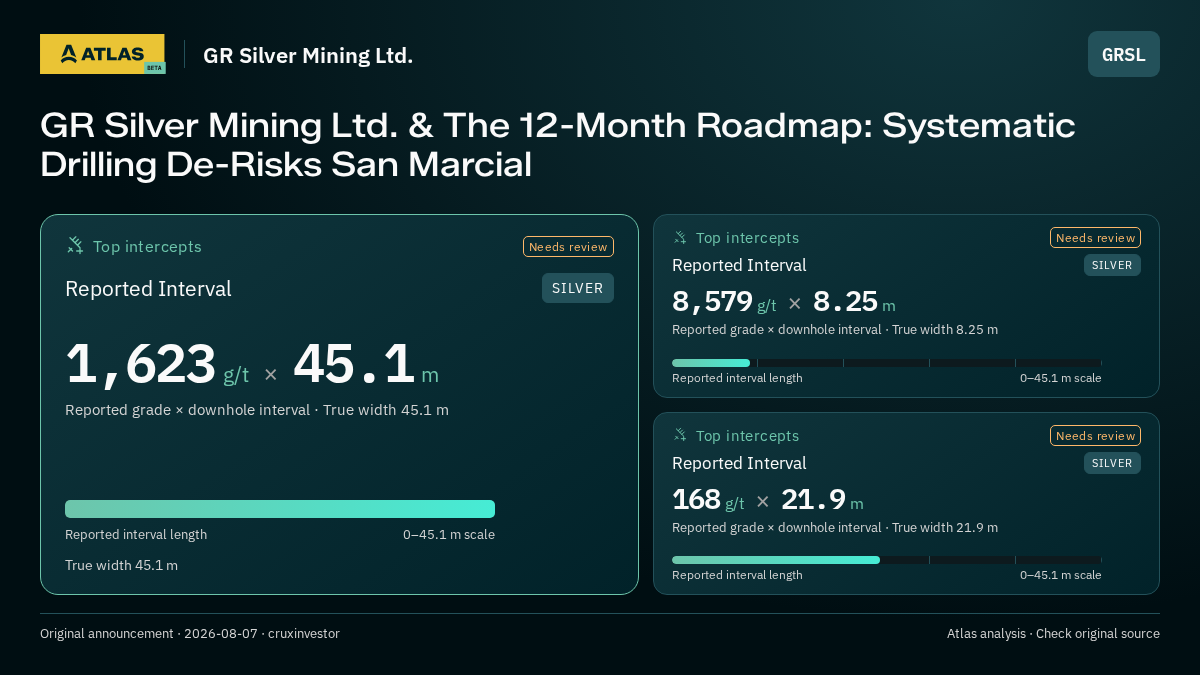The image size is (1200, 675).
Task: Click the ATLAS beta logo
Action: coord(102,54)
